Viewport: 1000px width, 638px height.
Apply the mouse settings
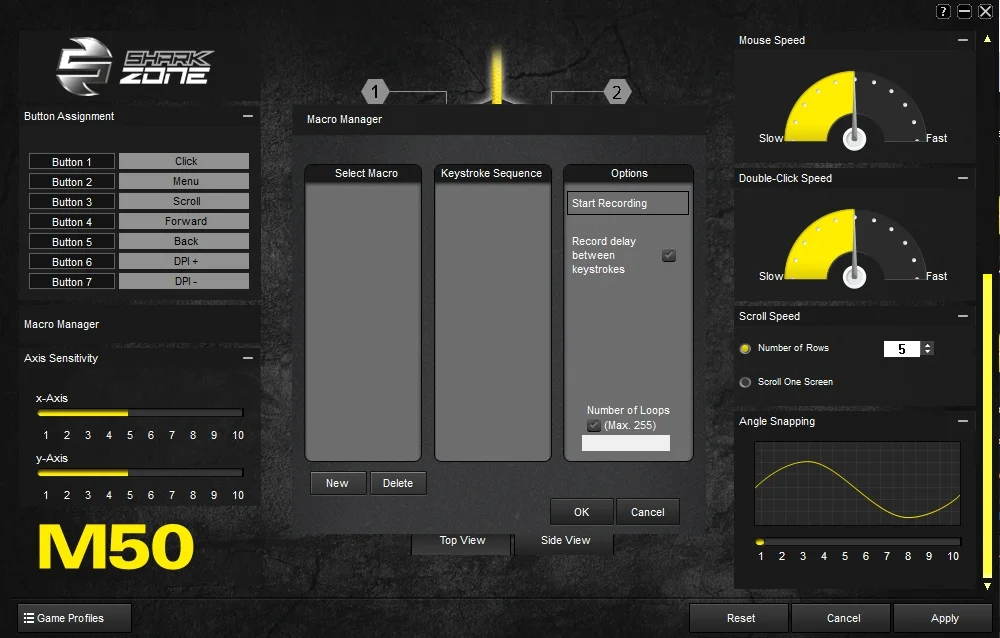point(944,618)
